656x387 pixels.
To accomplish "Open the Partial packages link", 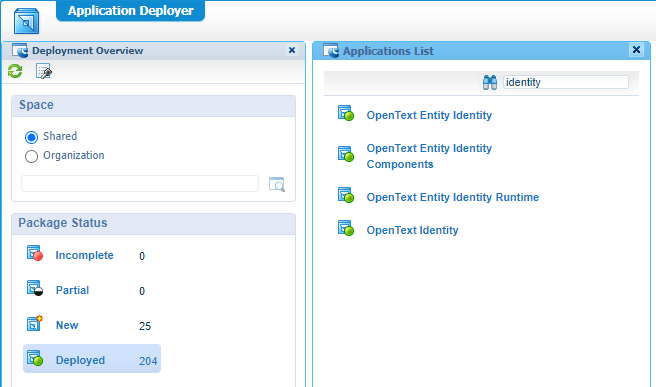I will (x=72, y=290).
